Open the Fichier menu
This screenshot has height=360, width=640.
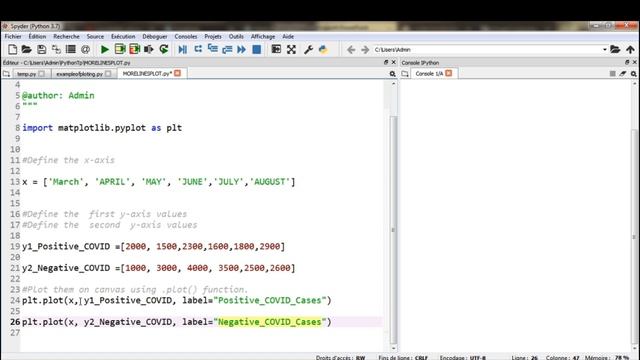click(x=13, y=36)
